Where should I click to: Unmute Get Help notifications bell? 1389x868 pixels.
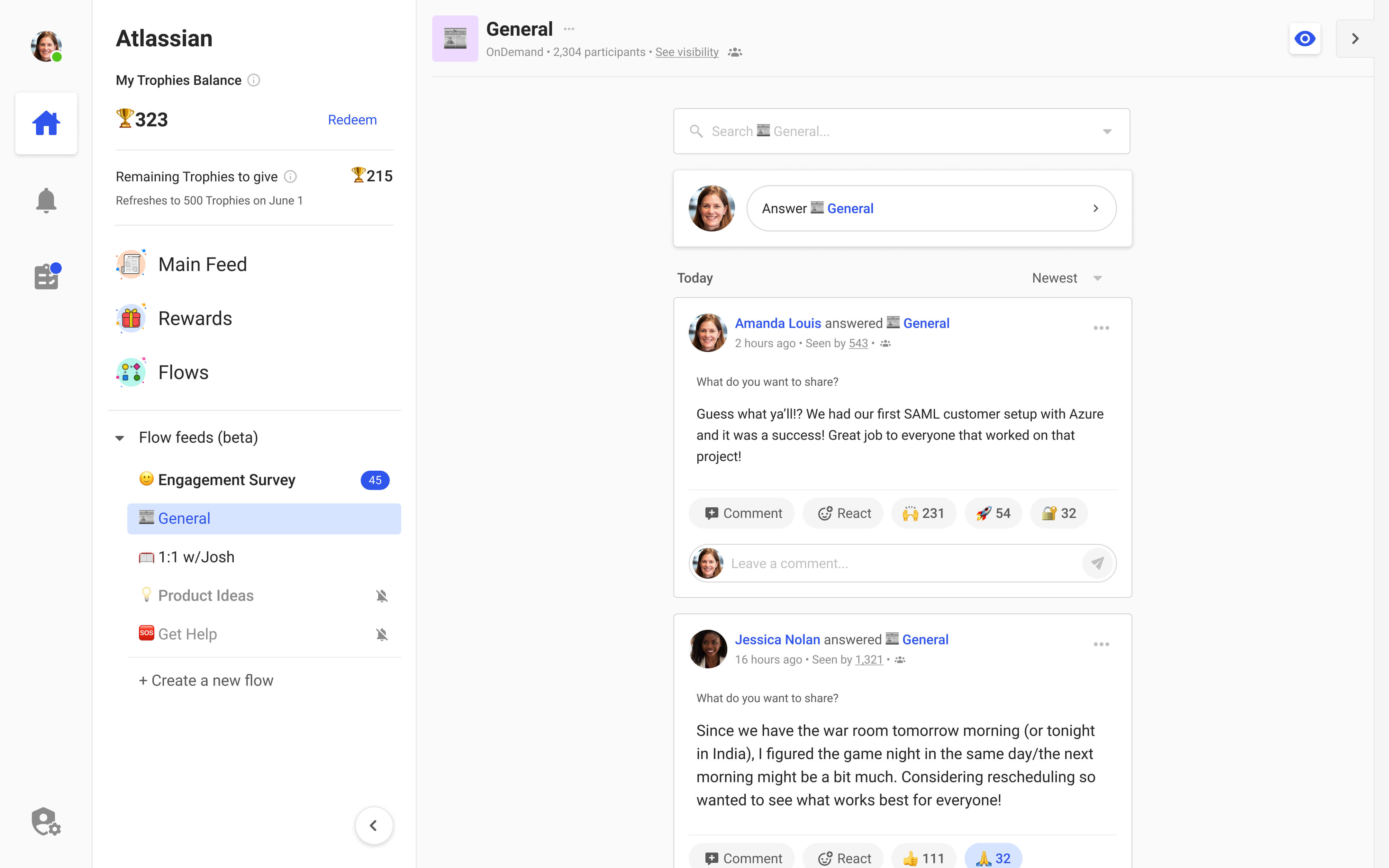(382, 634)
